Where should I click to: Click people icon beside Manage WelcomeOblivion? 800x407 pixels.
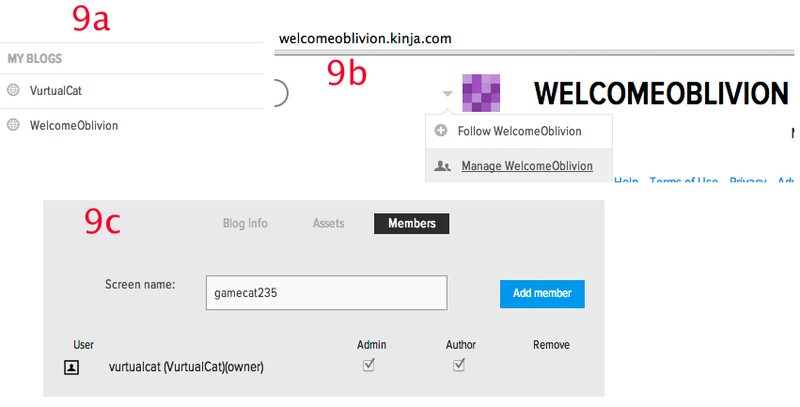[x=442, y=166]
